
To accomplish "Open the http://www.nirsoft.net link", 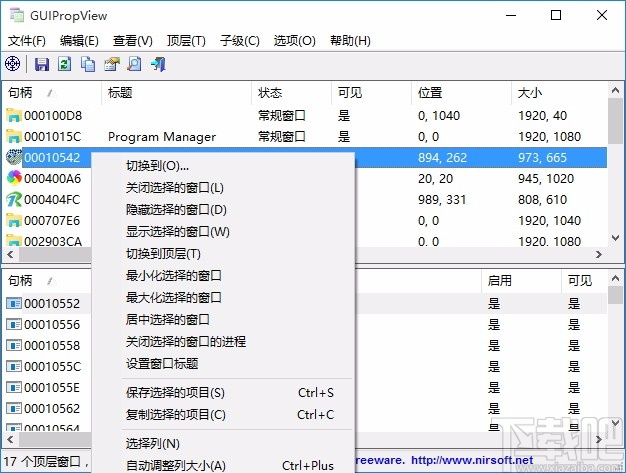I will click(x=472, y=460).
